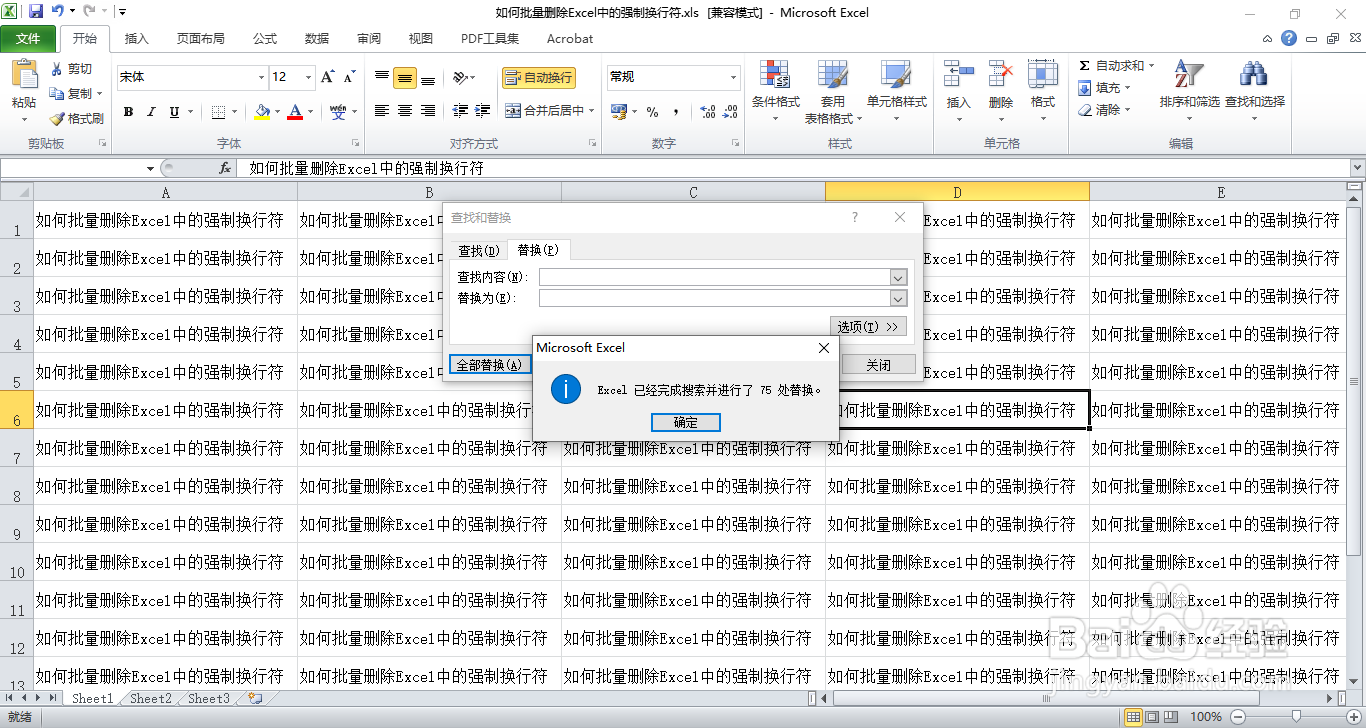Save the workbook with the disk icon
This screenshot has height=728, width=1366.
pos(36,12)
